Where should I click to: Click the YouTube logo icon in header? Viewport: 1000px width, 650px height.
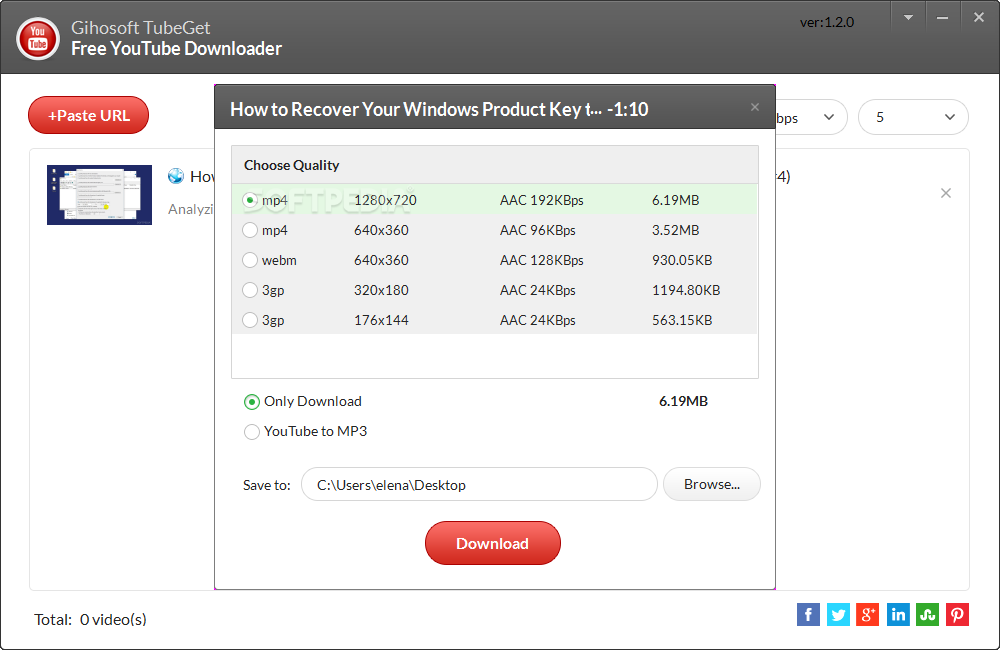[38, 38]
